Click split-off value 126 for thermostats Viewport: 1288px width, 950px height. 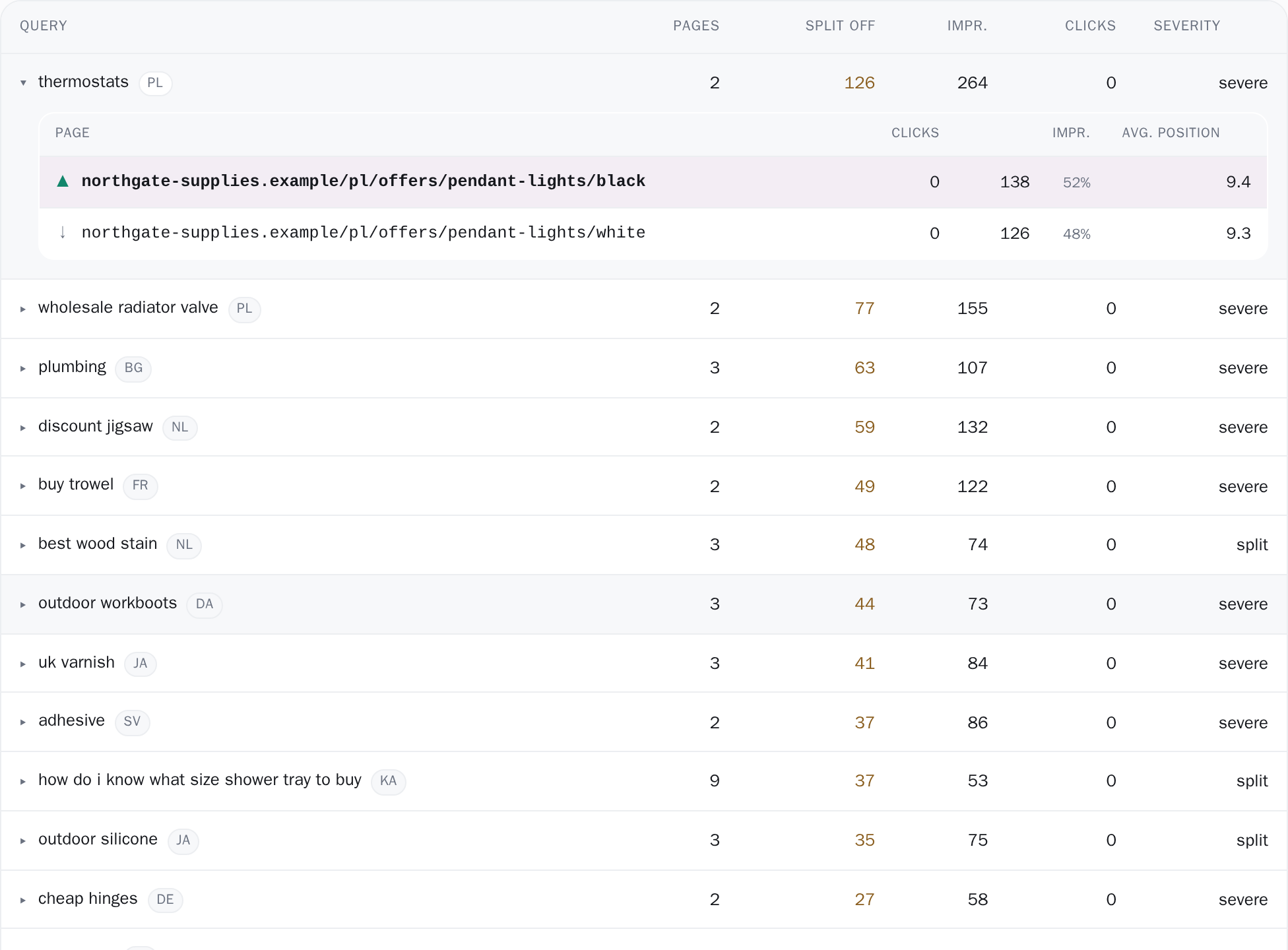[860, 83]
